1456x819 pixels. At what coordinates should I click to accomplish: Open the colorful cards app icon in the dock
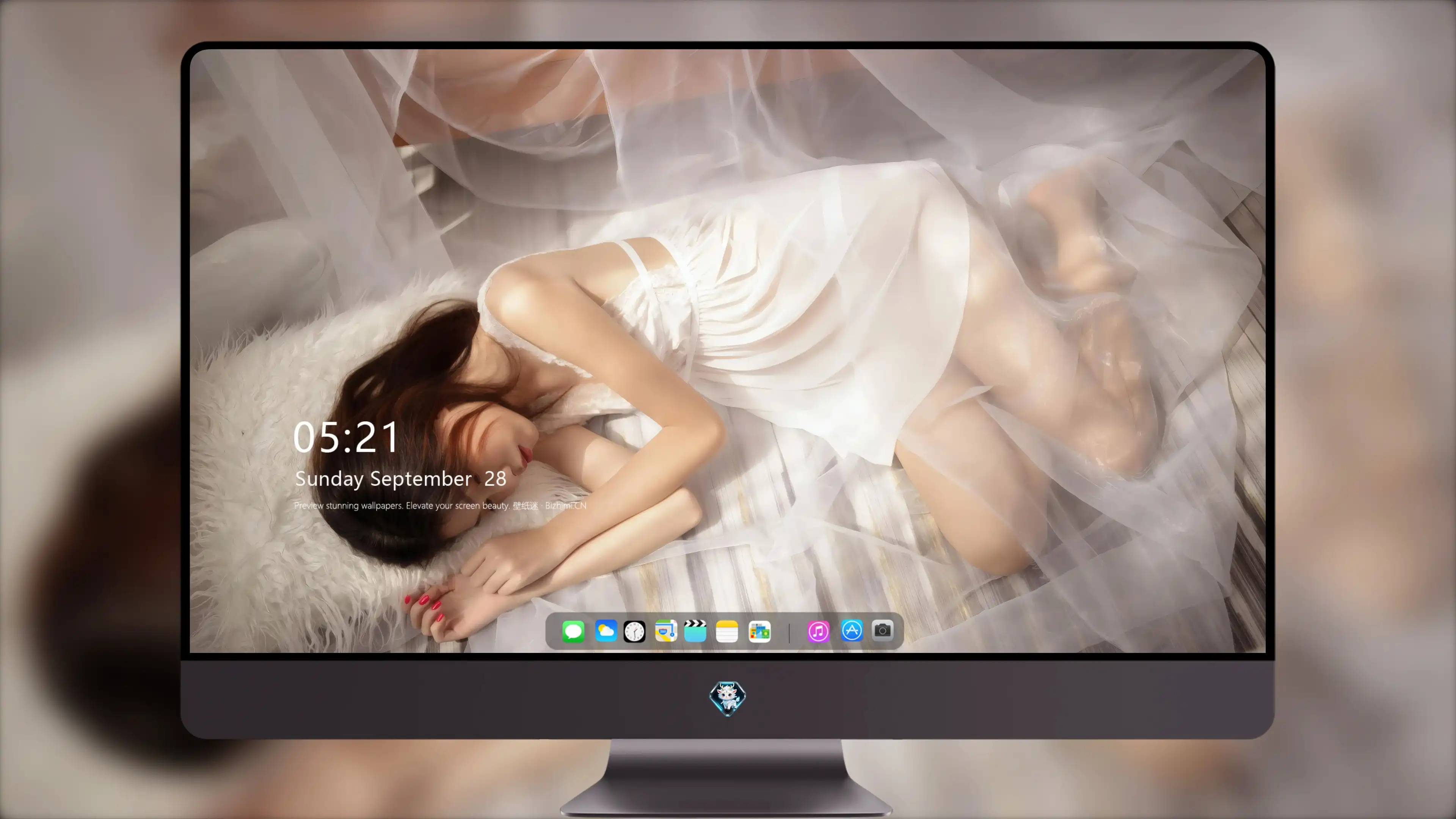(x=759, y=631)
